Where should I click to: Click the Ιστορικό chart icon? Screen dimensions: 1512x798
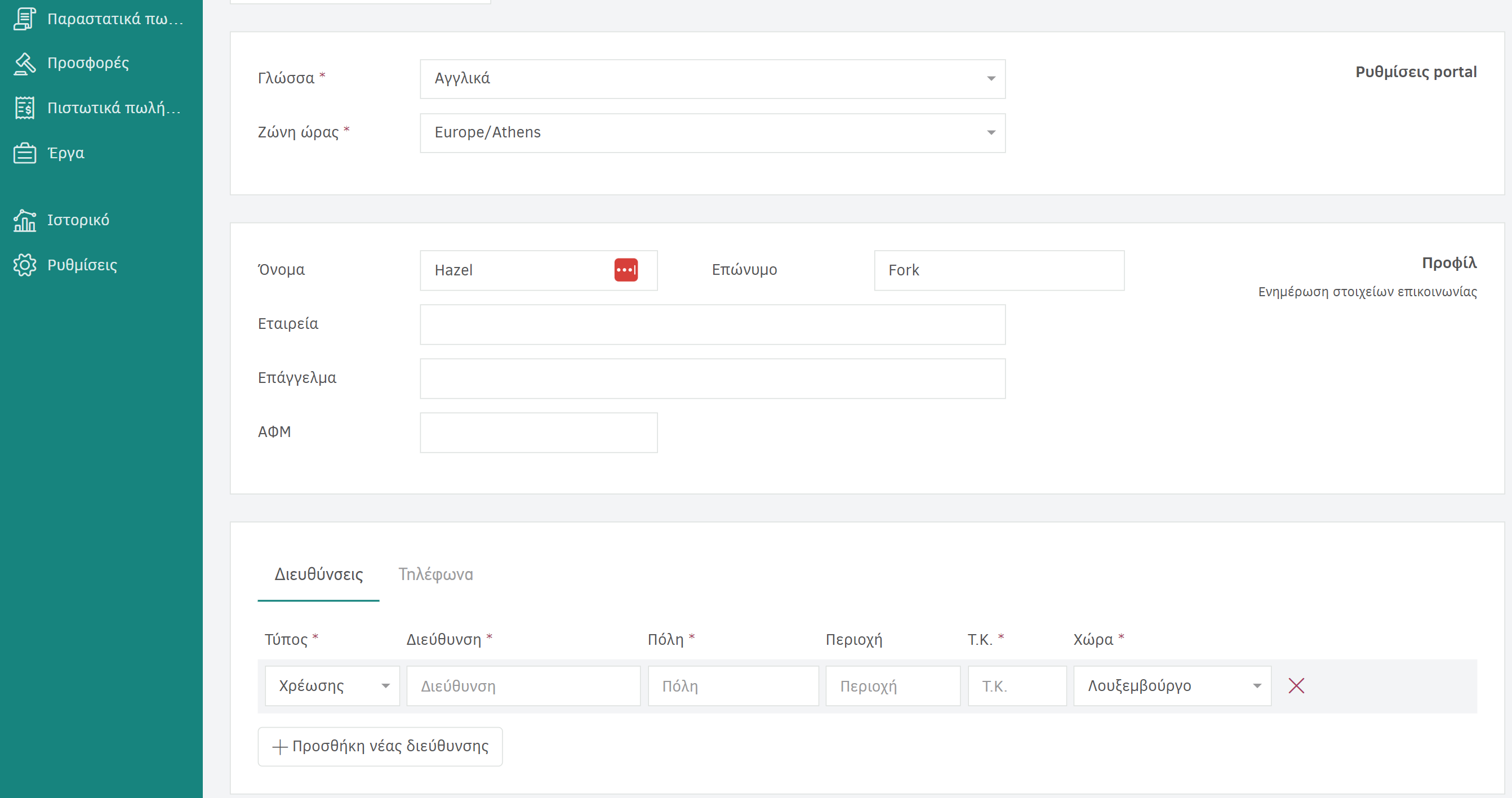25,221
